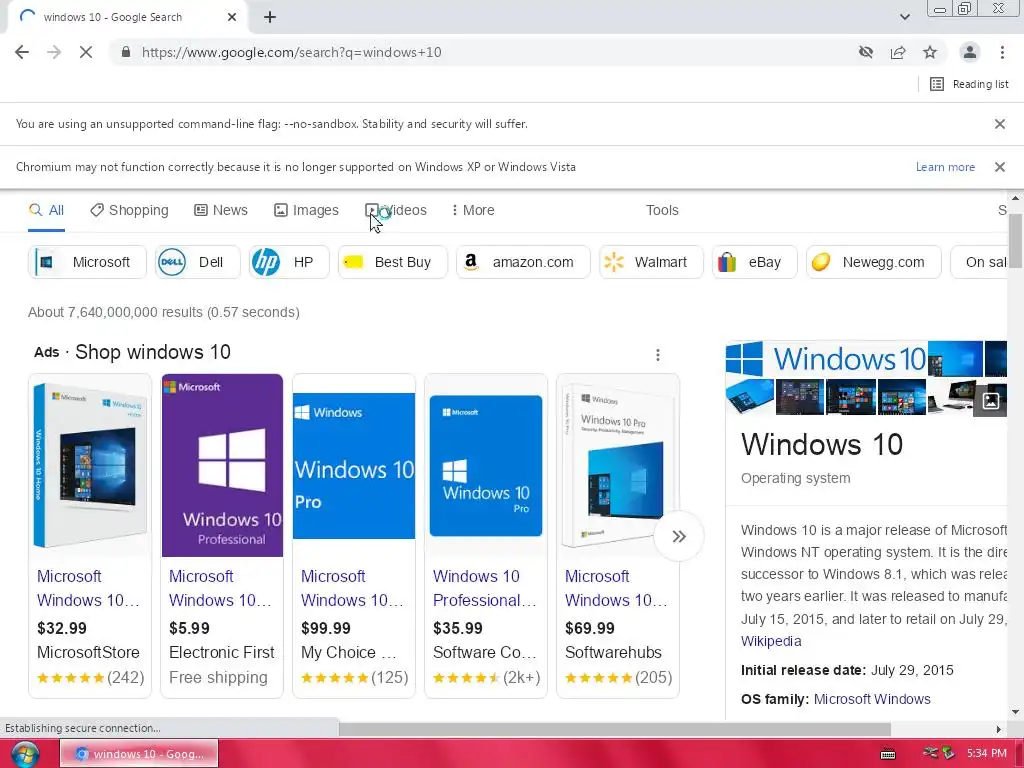The image size is (1024, 768).
Task: Share this page via share icon
Action: point(898,52)
